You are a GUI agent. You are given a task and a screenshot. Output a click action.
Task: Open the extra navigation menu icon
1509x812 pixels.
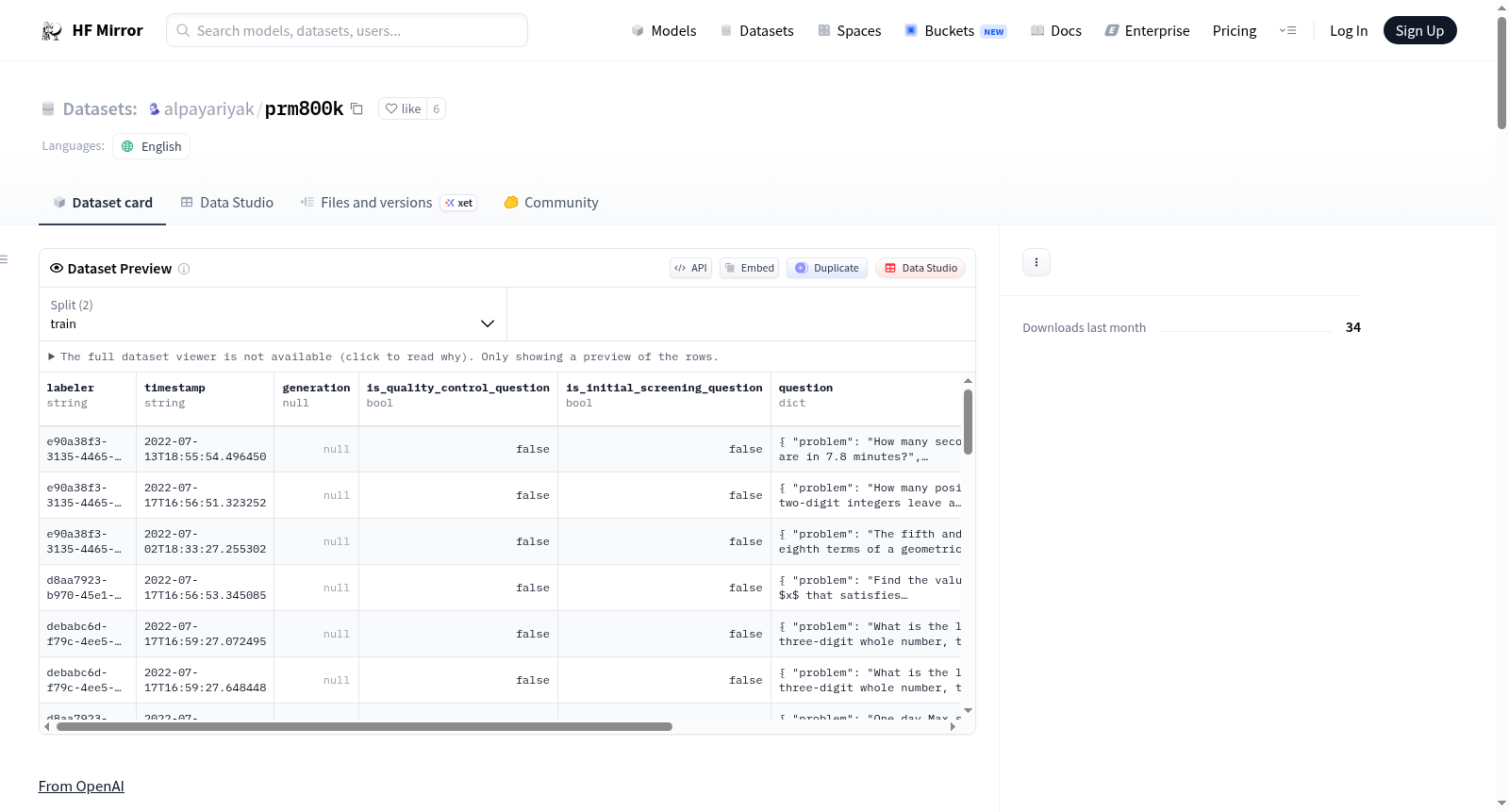(1287, 31)
